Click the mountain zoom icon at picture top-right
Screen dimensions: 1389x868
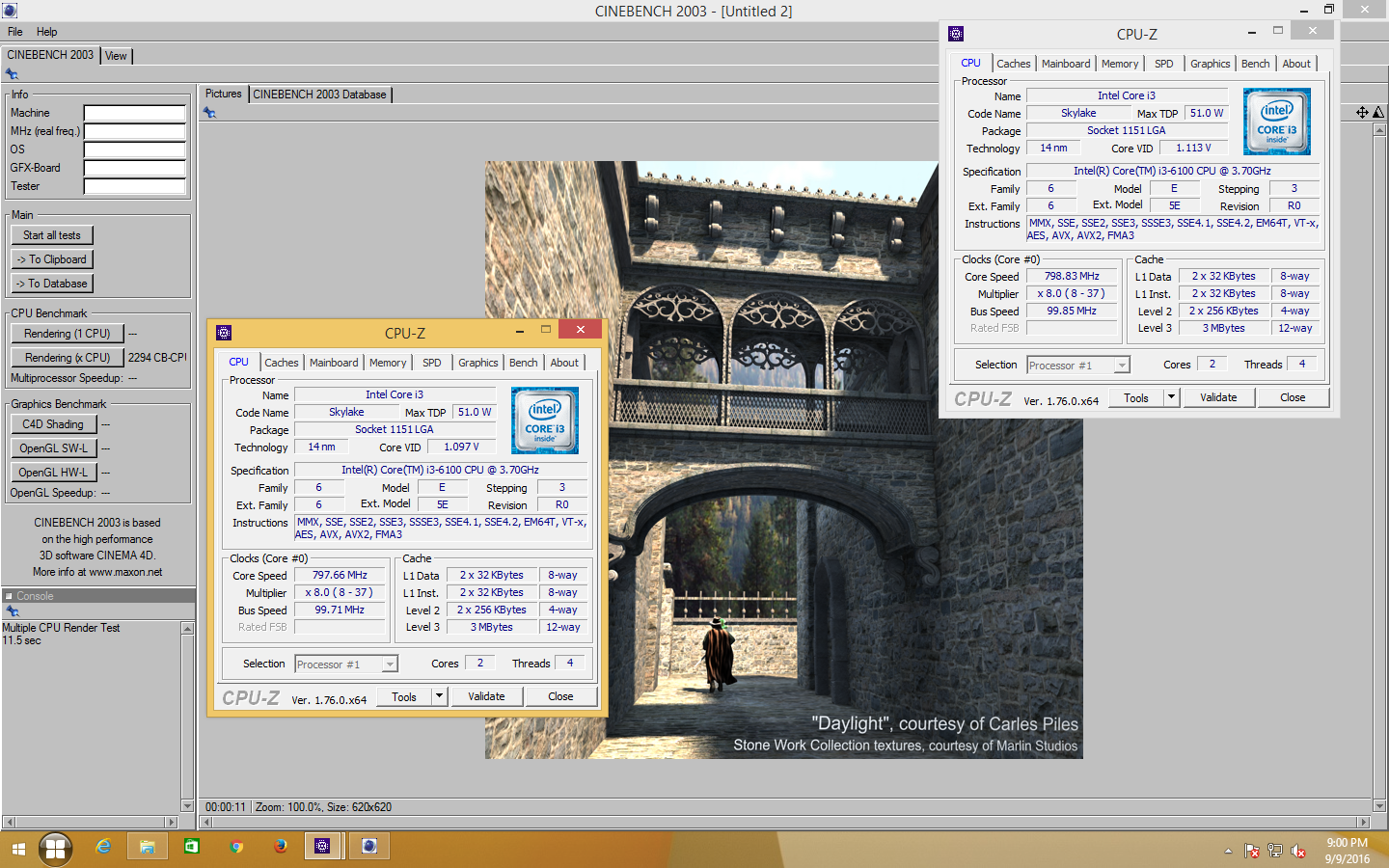pos(1377,113)
